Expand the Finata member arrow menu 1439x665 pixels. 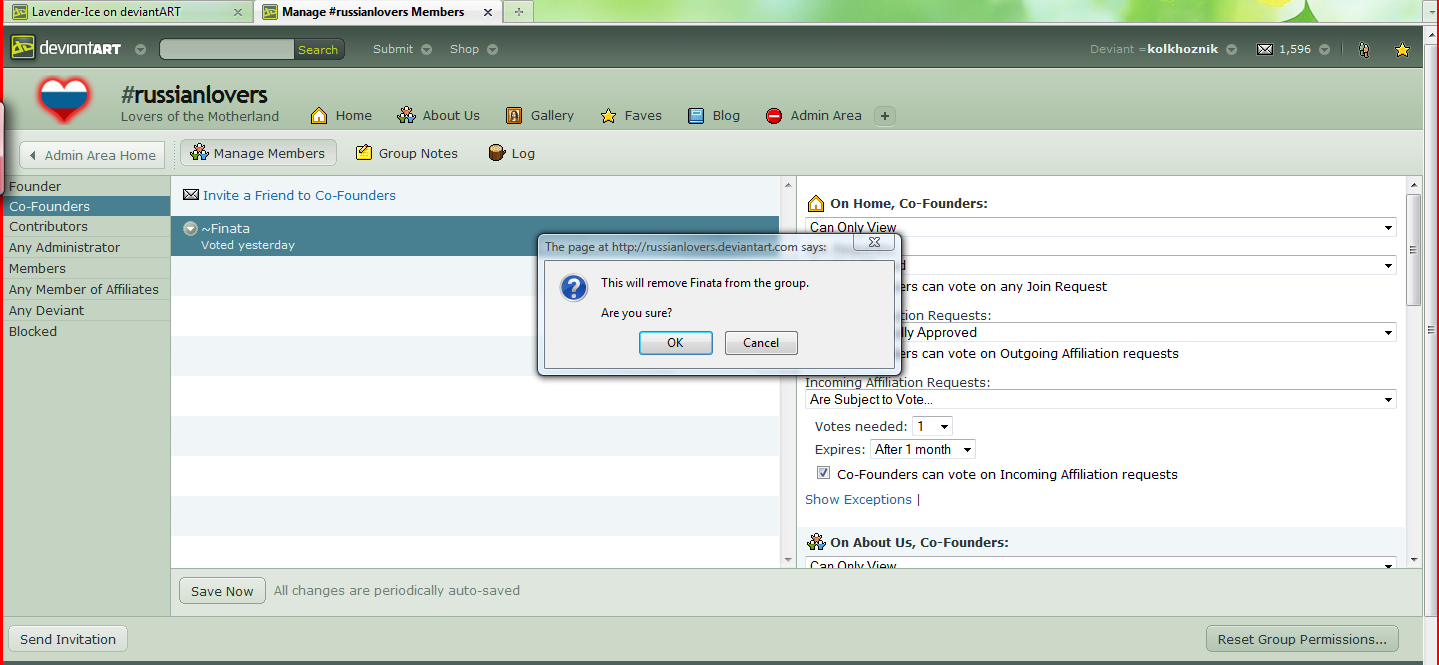[x=190, y=229]
